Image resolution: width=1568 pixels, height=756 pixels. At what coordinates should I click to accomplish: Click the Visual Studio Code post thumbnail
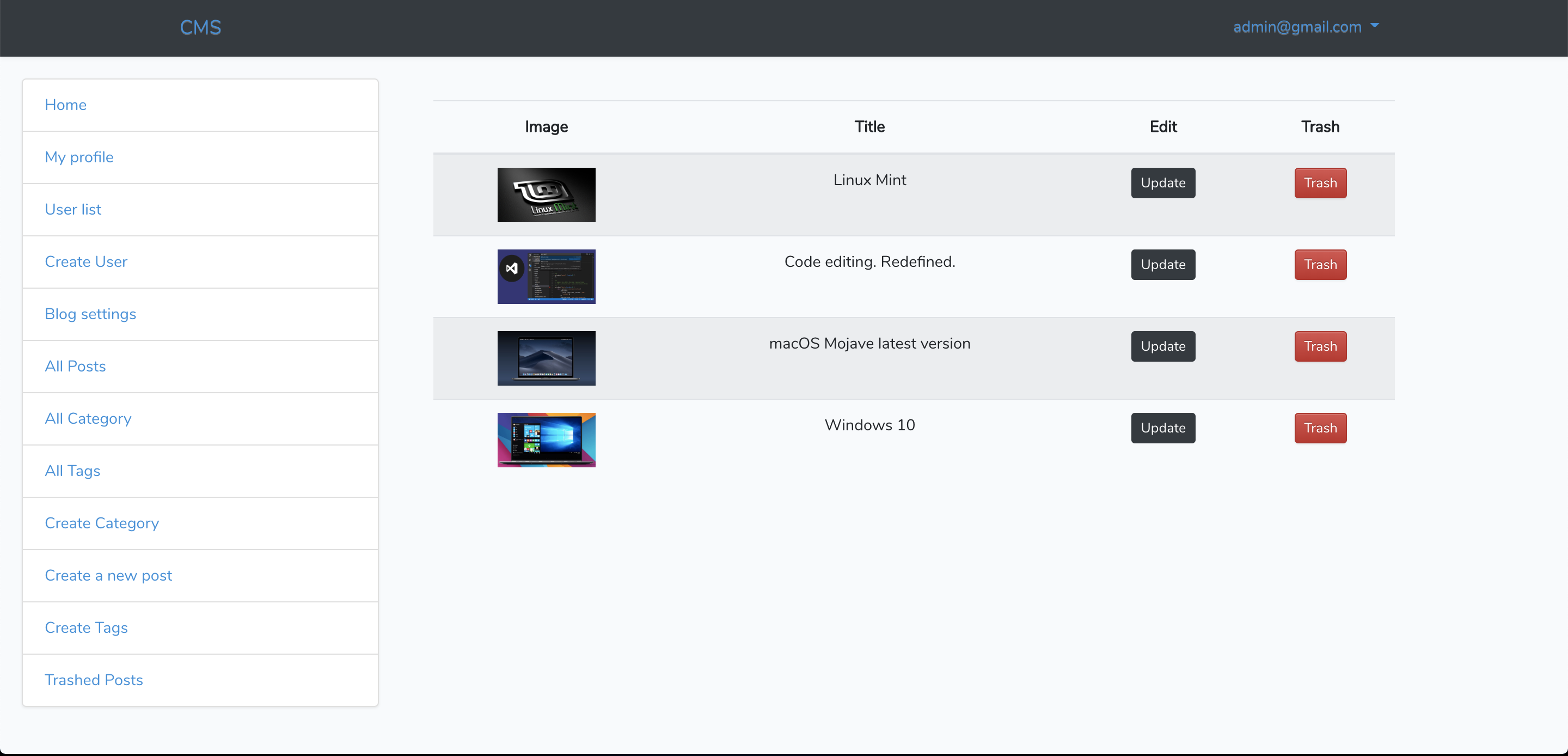546,277
